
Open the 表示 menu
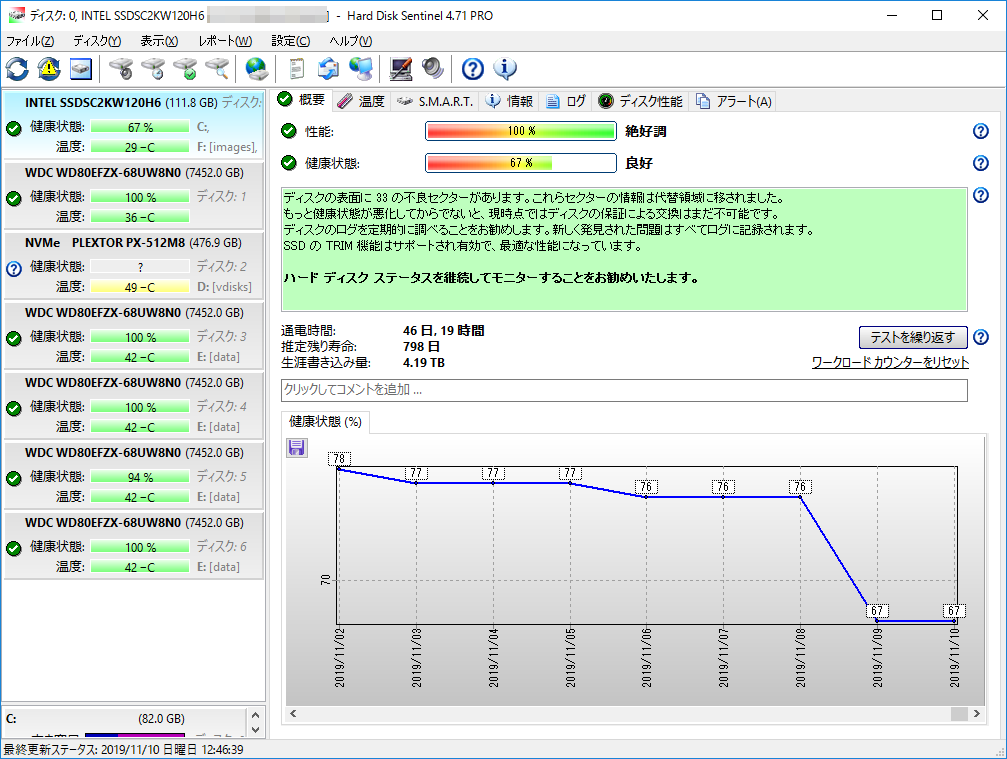(x=159, y=41)
